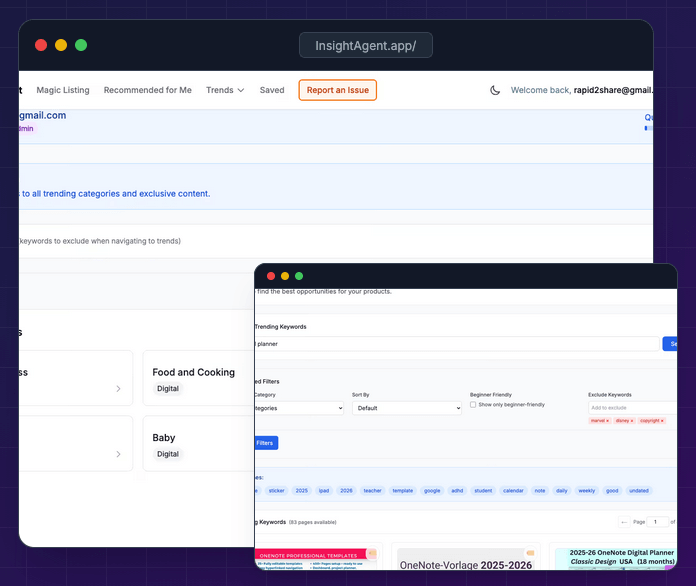Image resolution: width=696 pixels, height=586 pixels.
Task: Click the previous page arrow icon
Action: (x=625, y=522)
